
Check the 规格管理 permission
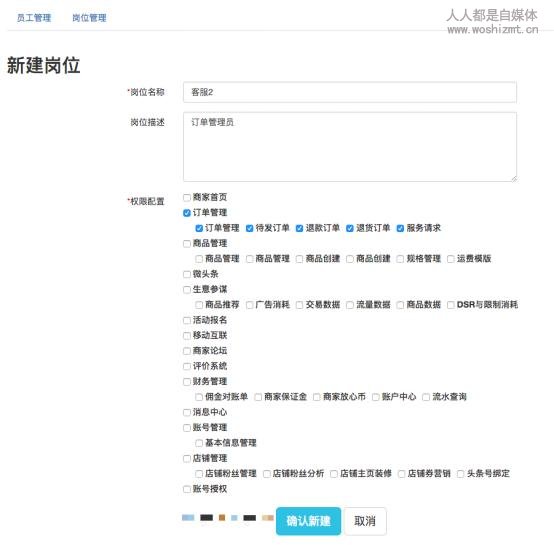pos(400,259)
